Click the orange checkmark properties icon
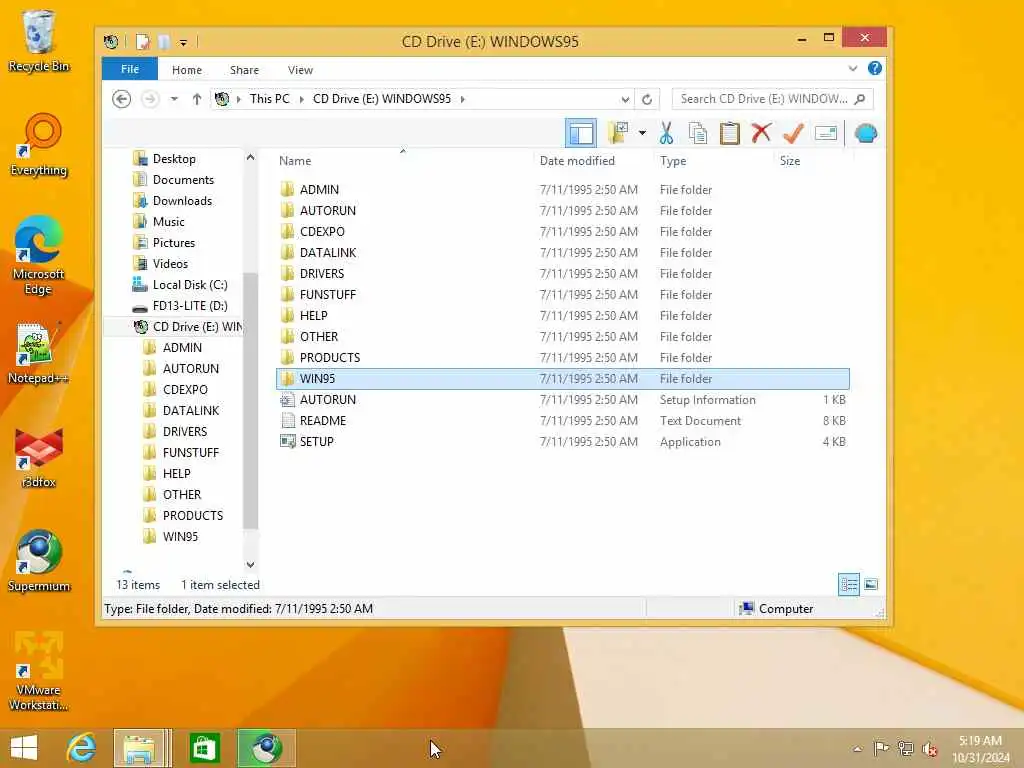 [793, 133]
